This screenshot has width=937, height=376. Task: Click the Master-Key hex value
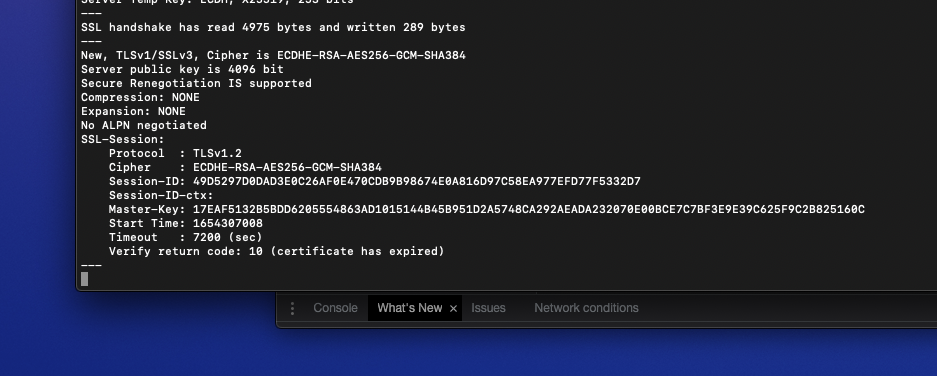tap(528, 210)
